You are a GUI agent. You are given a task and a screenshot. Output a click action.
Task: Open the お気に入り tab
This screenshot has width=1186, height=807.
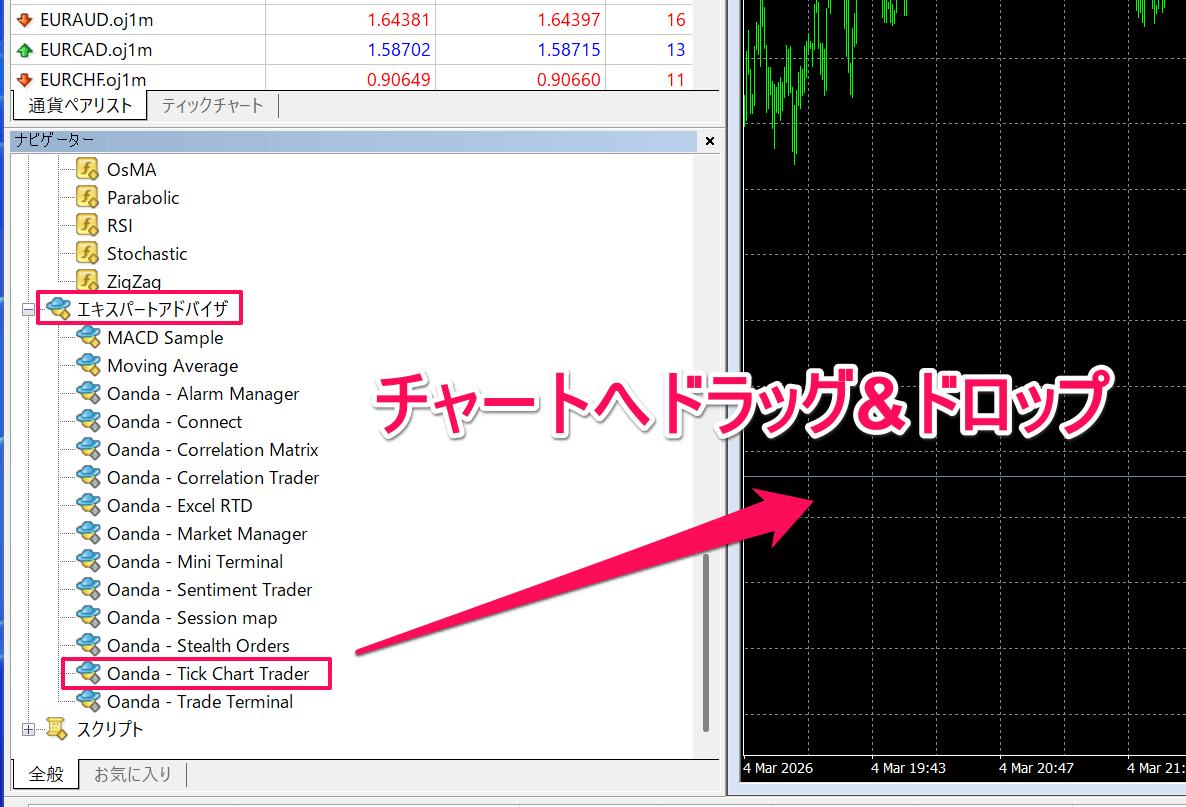pos(128,773)
